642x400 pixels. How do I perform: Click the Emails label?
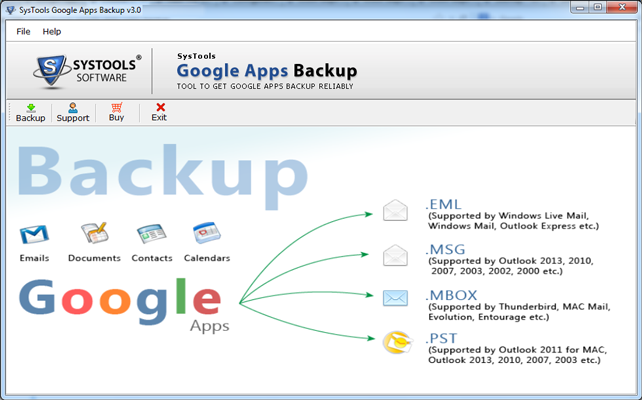click(x=34, y=258)
